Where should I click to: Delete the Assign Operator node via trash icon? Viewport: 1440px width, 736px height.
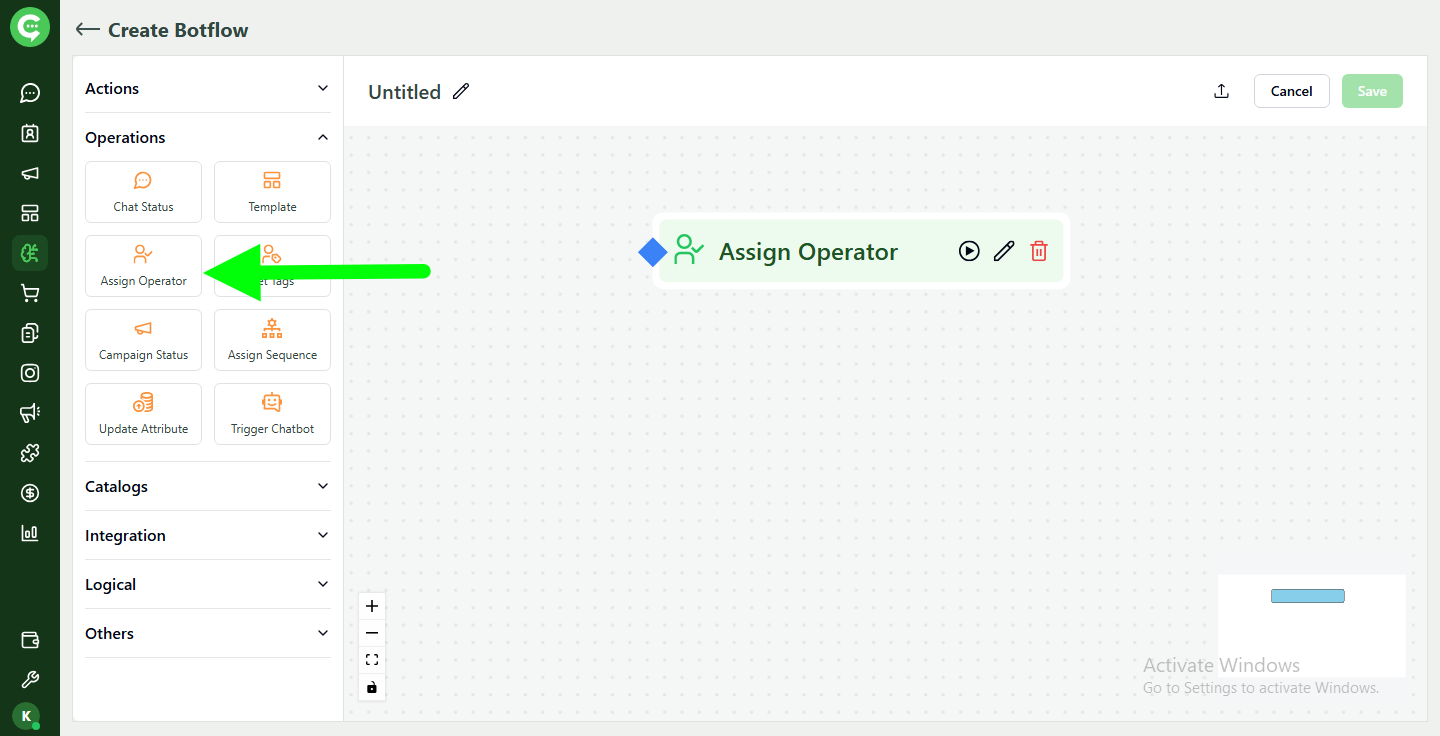coord(1039,251)
